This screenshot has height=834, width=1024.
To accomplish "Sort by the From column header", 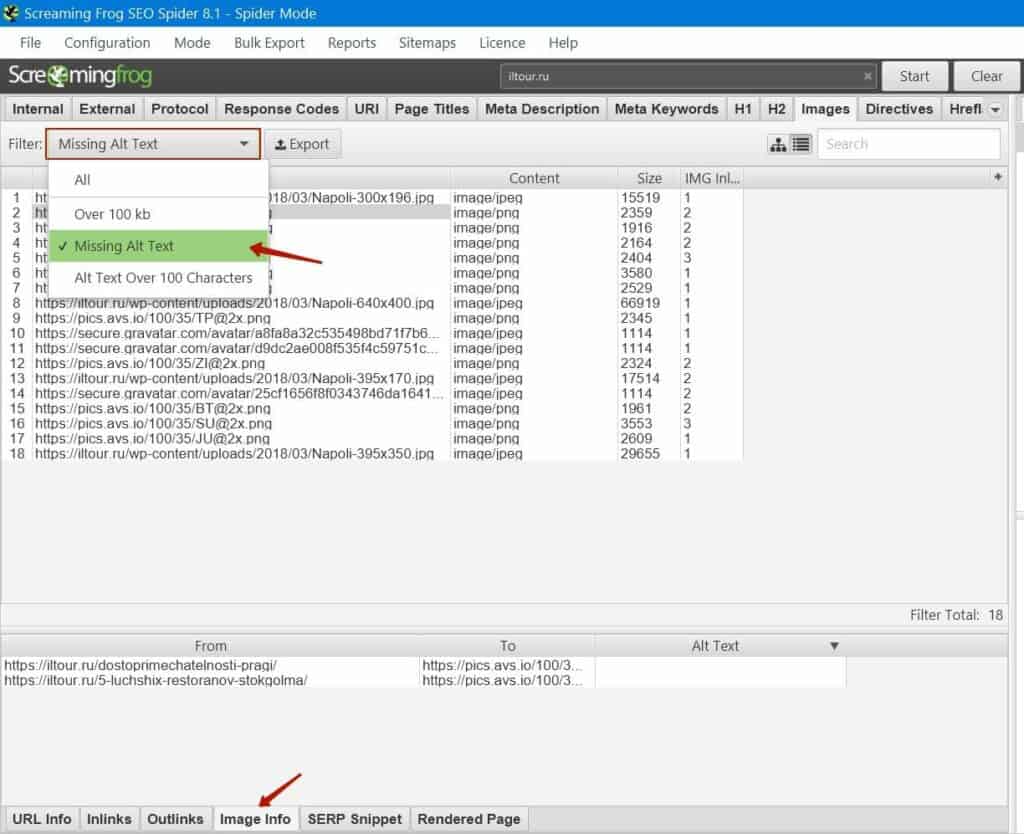I will pyautogui.click(x=210, y=646).
